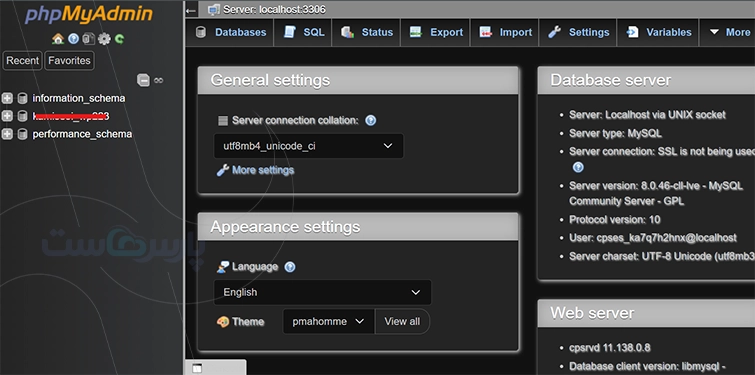Viewport: 755px width, 375px height.
Task: Click cpsrvd 11.138.0.8 text
Action: pos(610,348)
